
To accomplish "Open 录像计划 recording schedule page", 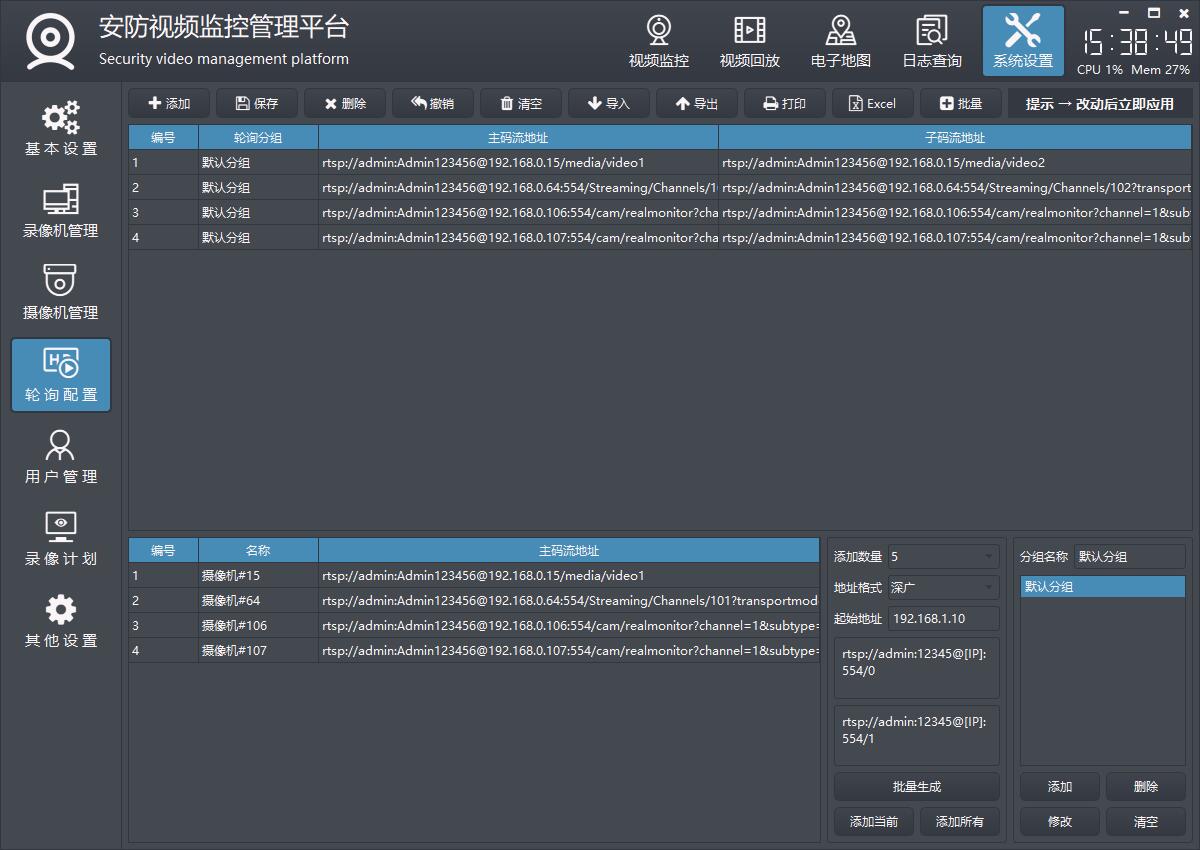I will pos(61,539).
